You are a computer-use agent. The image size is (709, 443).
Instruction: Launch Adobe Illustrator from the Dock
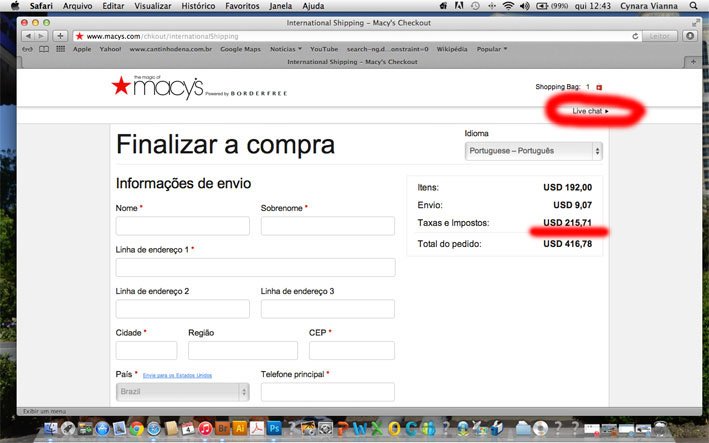[x=240, y=428]
